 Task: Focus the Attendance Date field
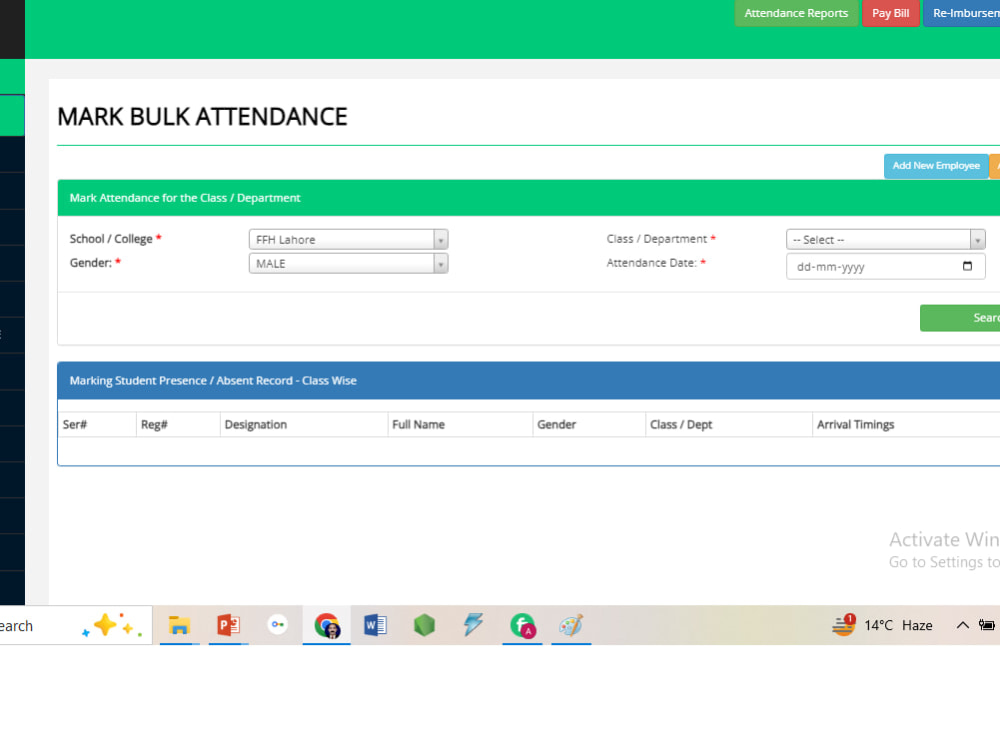point(885,267)
